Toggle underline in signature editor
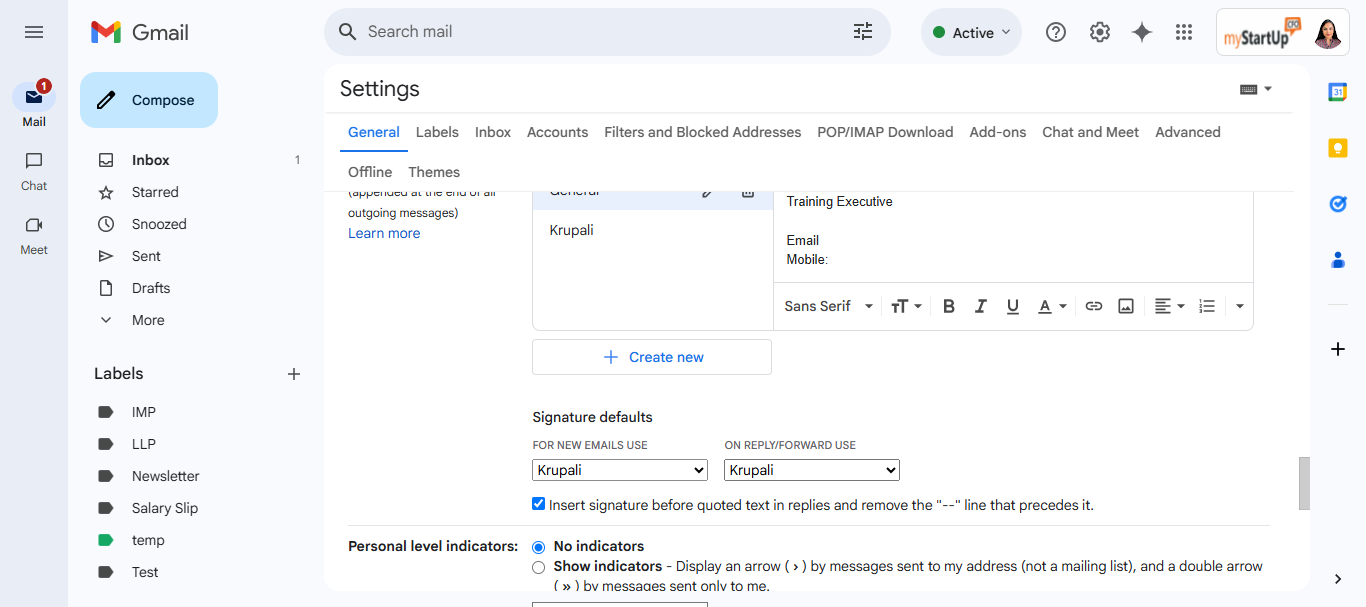 coord(1013,306)
